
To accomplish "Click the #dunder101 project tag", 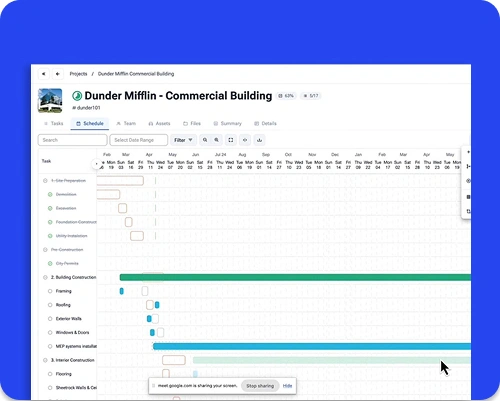I will (86, 108).
